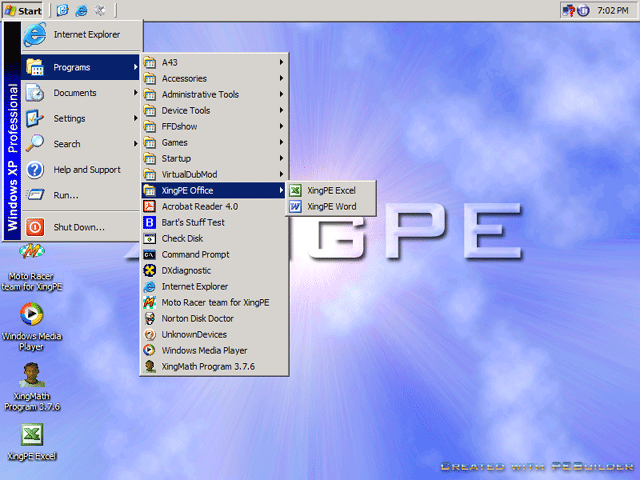Click the UnknownDevices icon
Screen dimensions: 640x480
[149, 335]
